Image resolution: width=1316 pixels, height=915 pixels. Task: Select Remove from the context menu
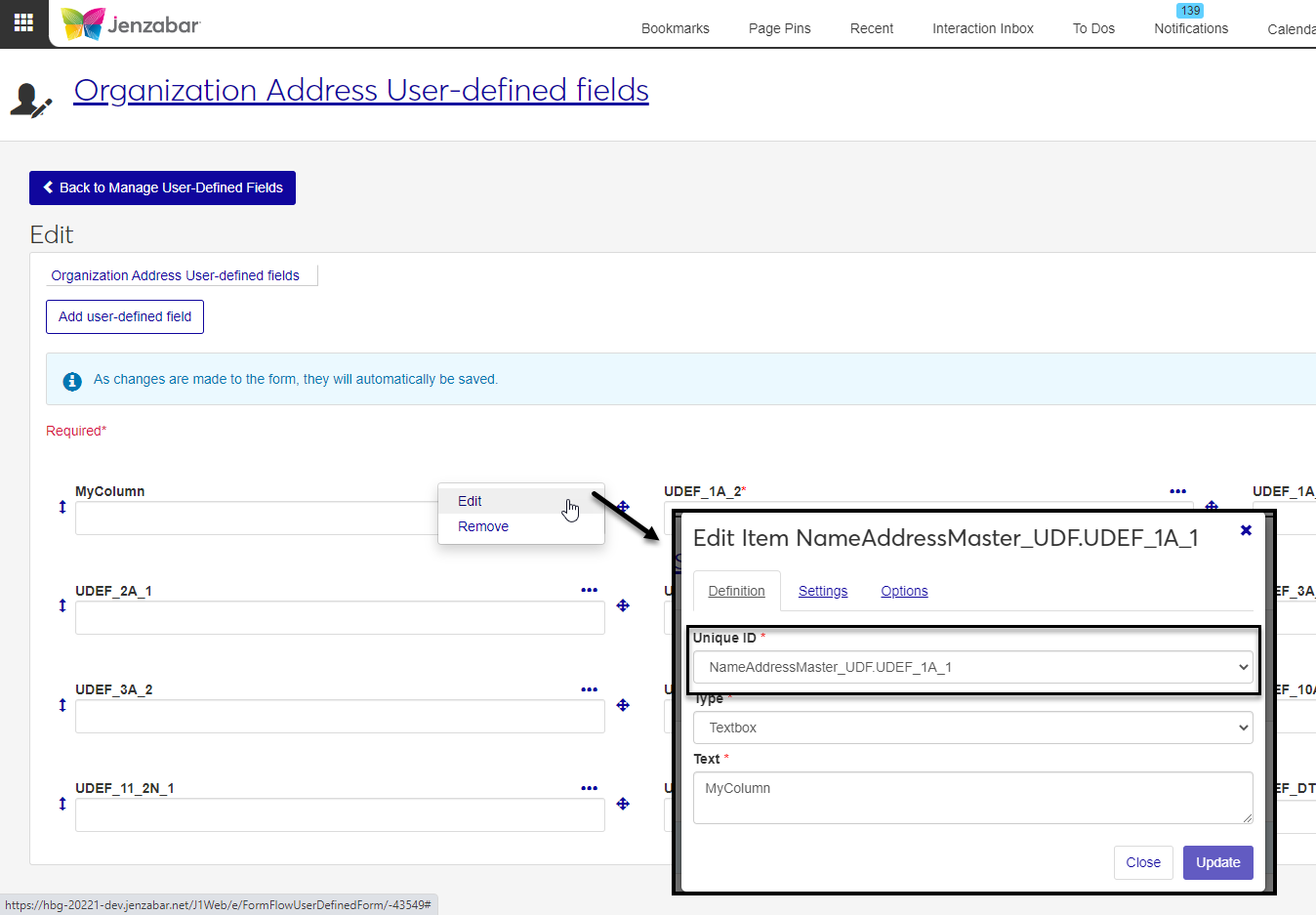(x=483, y=526)
